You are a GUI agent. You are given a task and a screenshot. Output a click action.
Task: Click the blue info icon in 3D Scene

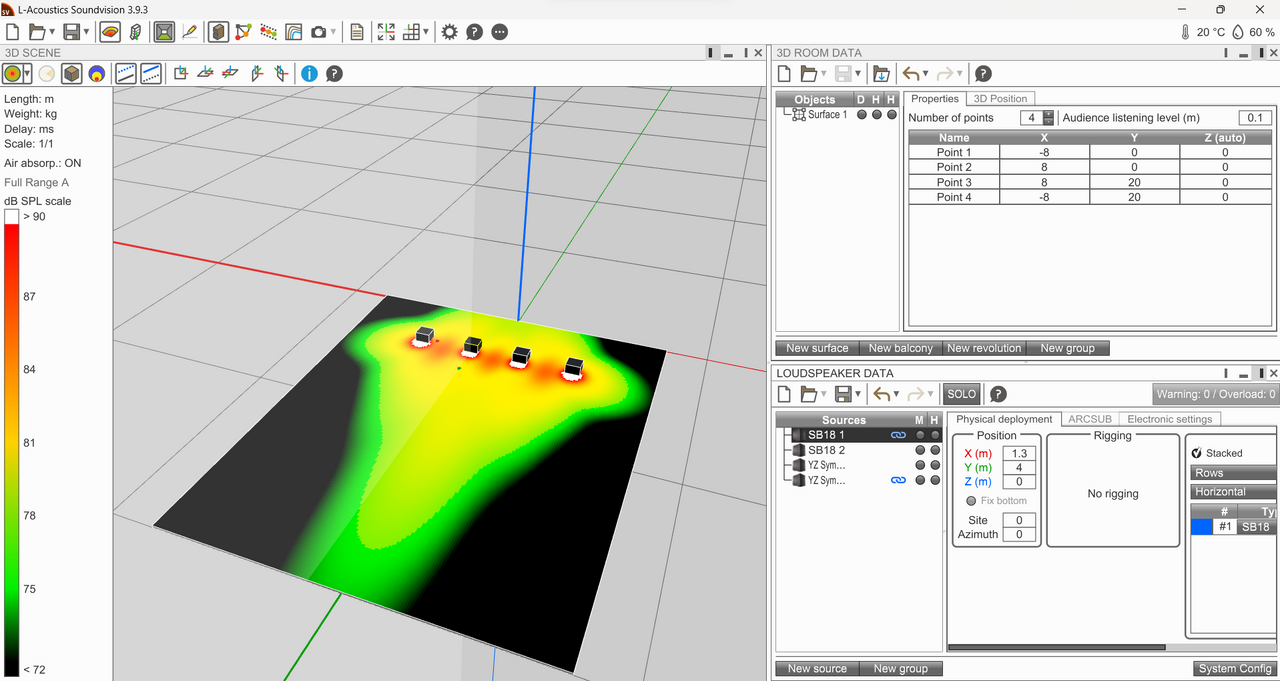click(x=309, y=73)
